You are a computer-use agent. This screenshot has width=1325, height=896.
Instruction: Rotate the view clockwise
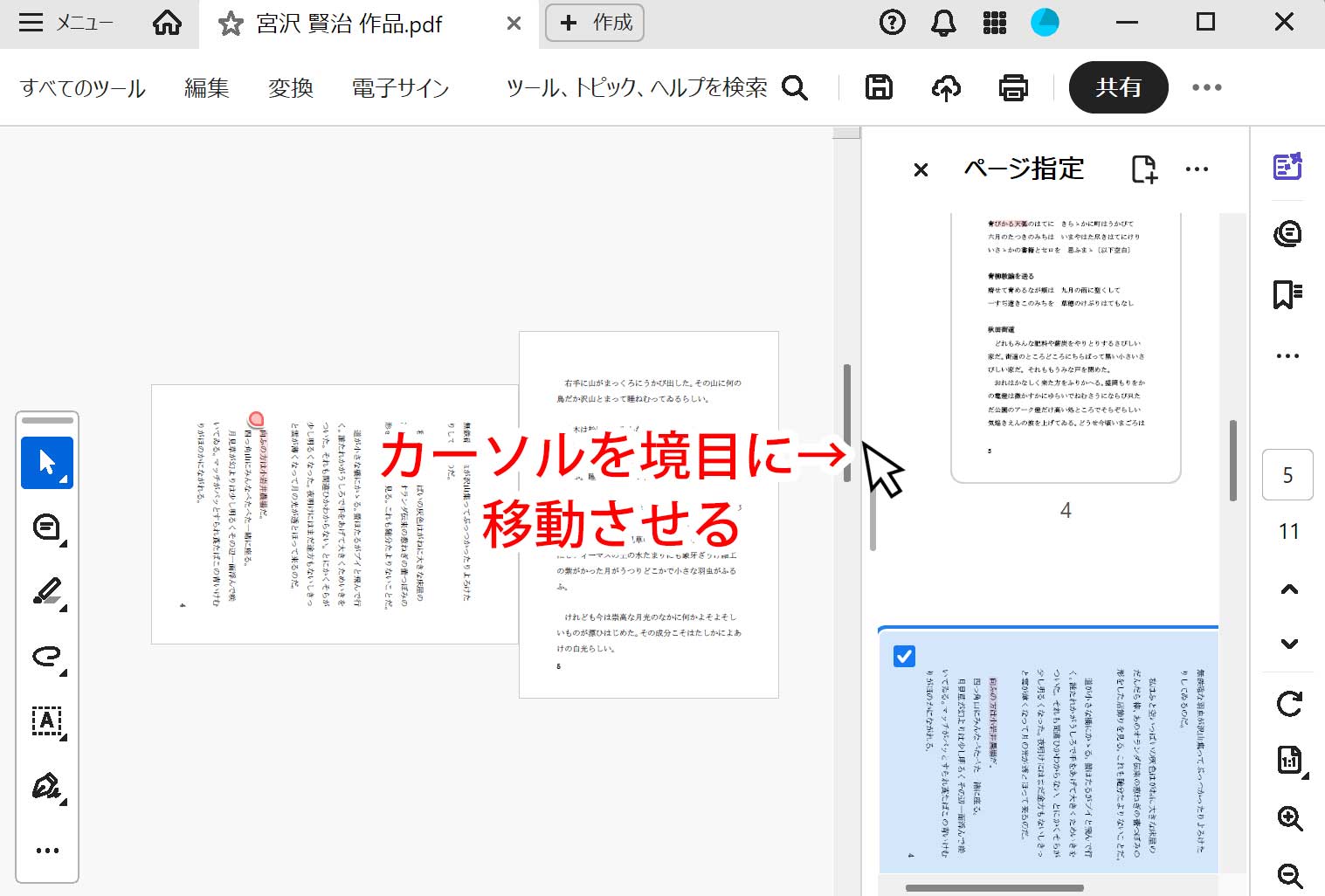[x=1289, y=703]
